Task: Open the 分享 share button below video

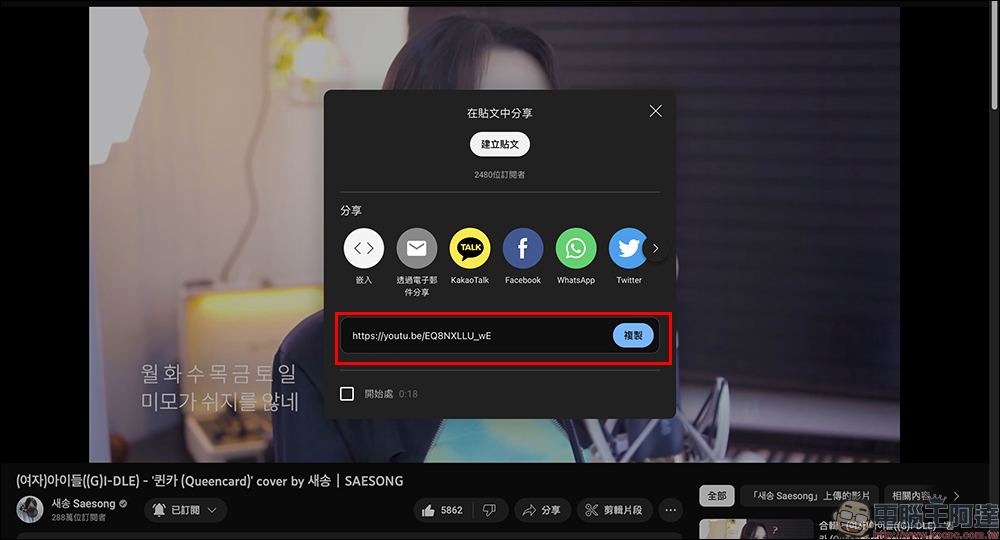Action: (x=542, y=510)
